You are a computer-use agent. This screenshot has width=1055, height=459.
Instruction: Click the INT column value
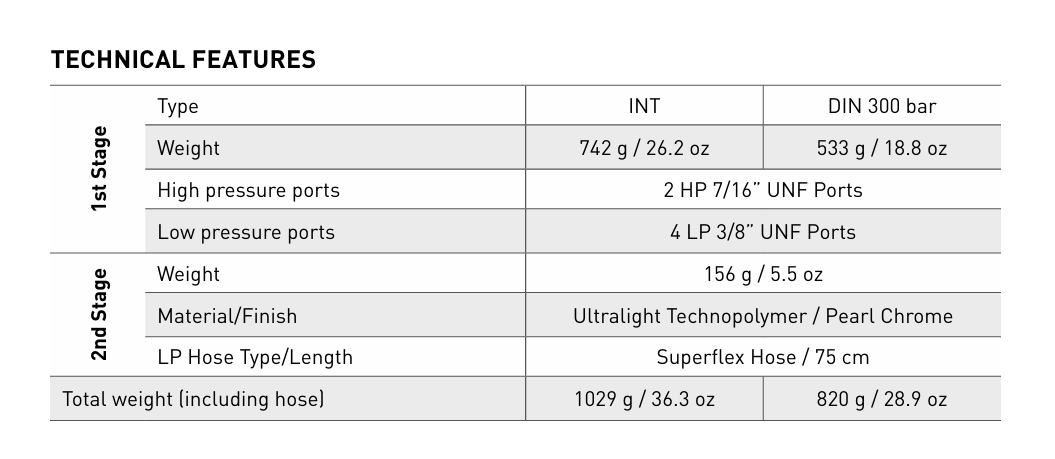coord(644,106)
